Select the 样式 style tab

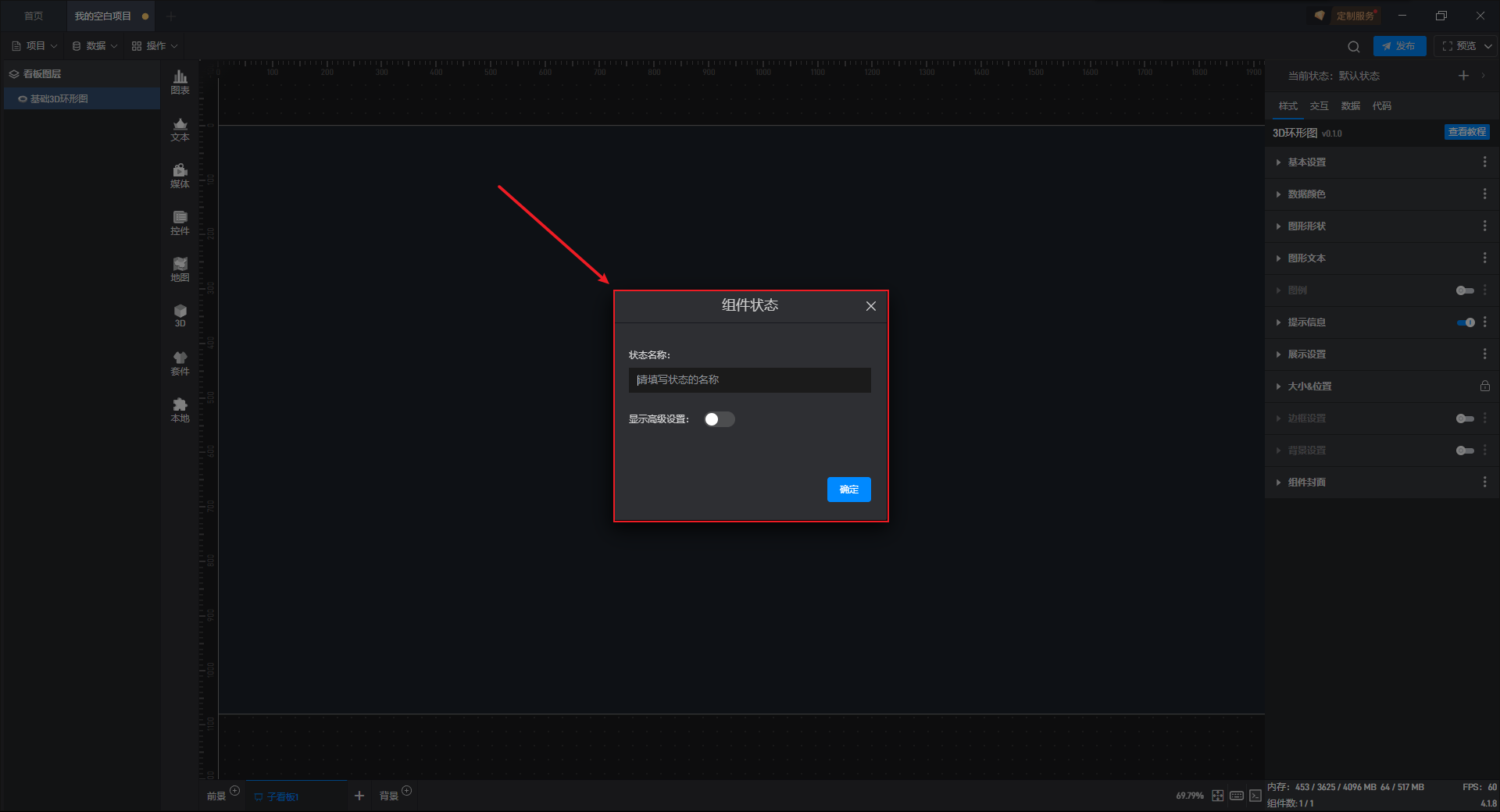[x=1287, y=106]
